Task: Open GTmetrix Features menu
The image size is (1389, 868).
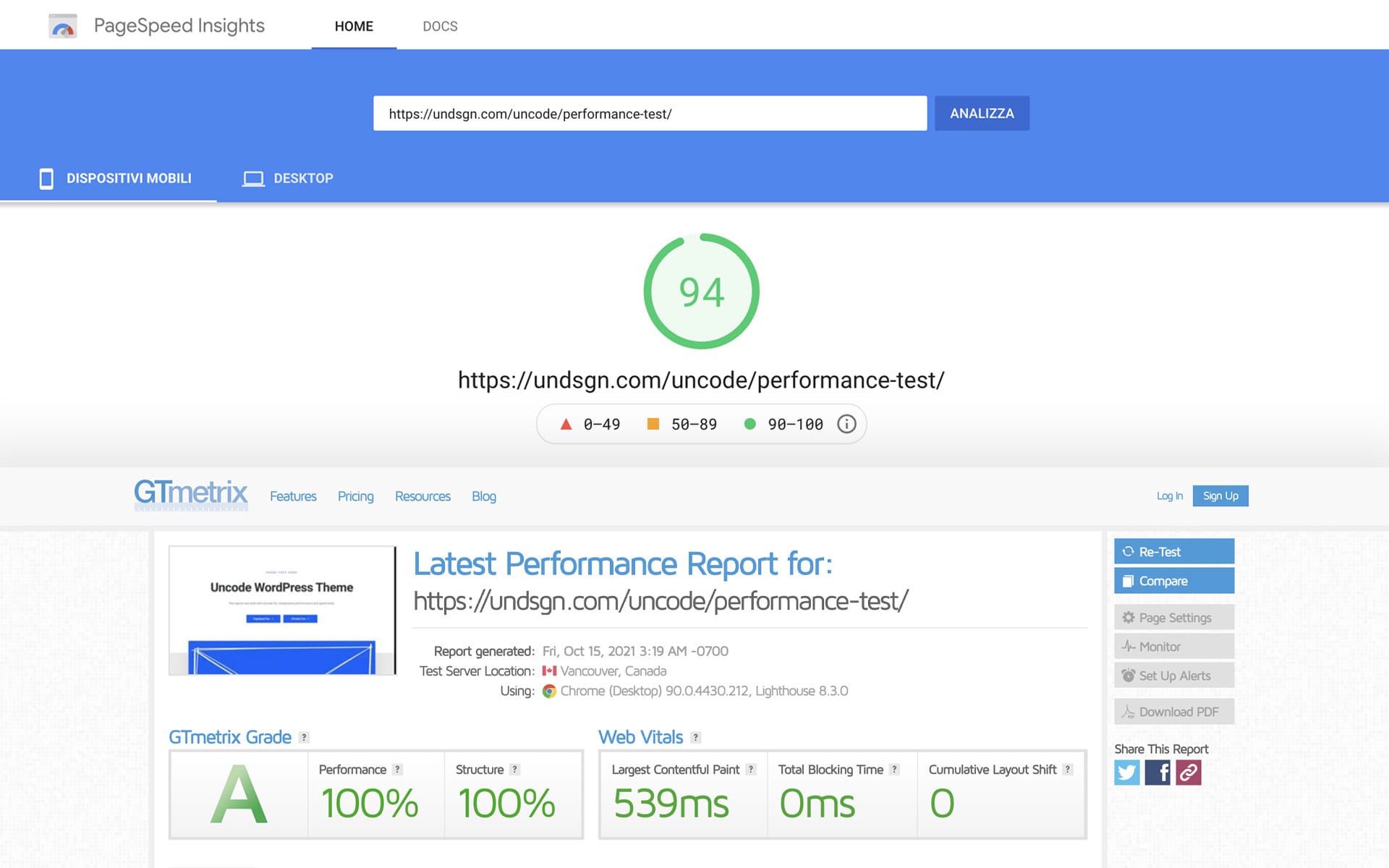Action: [293, 496]
